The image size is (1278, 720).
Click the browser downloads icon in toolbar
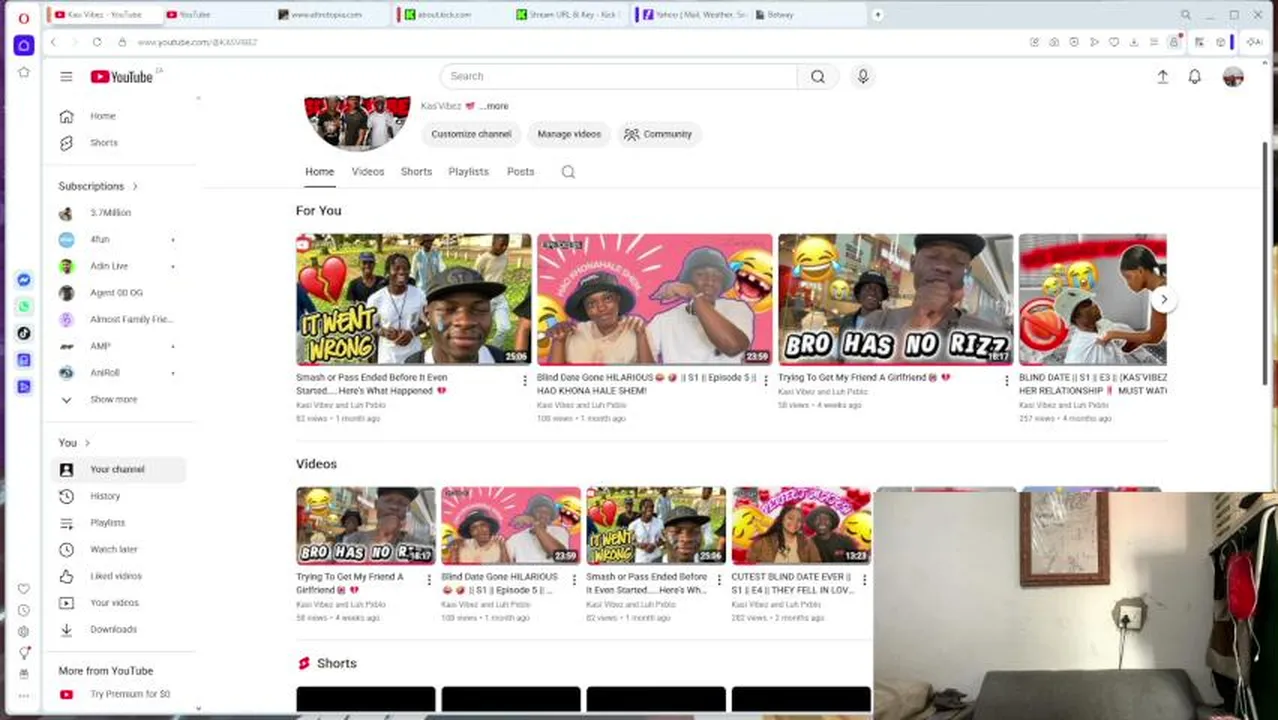(x=1134, y=42)
